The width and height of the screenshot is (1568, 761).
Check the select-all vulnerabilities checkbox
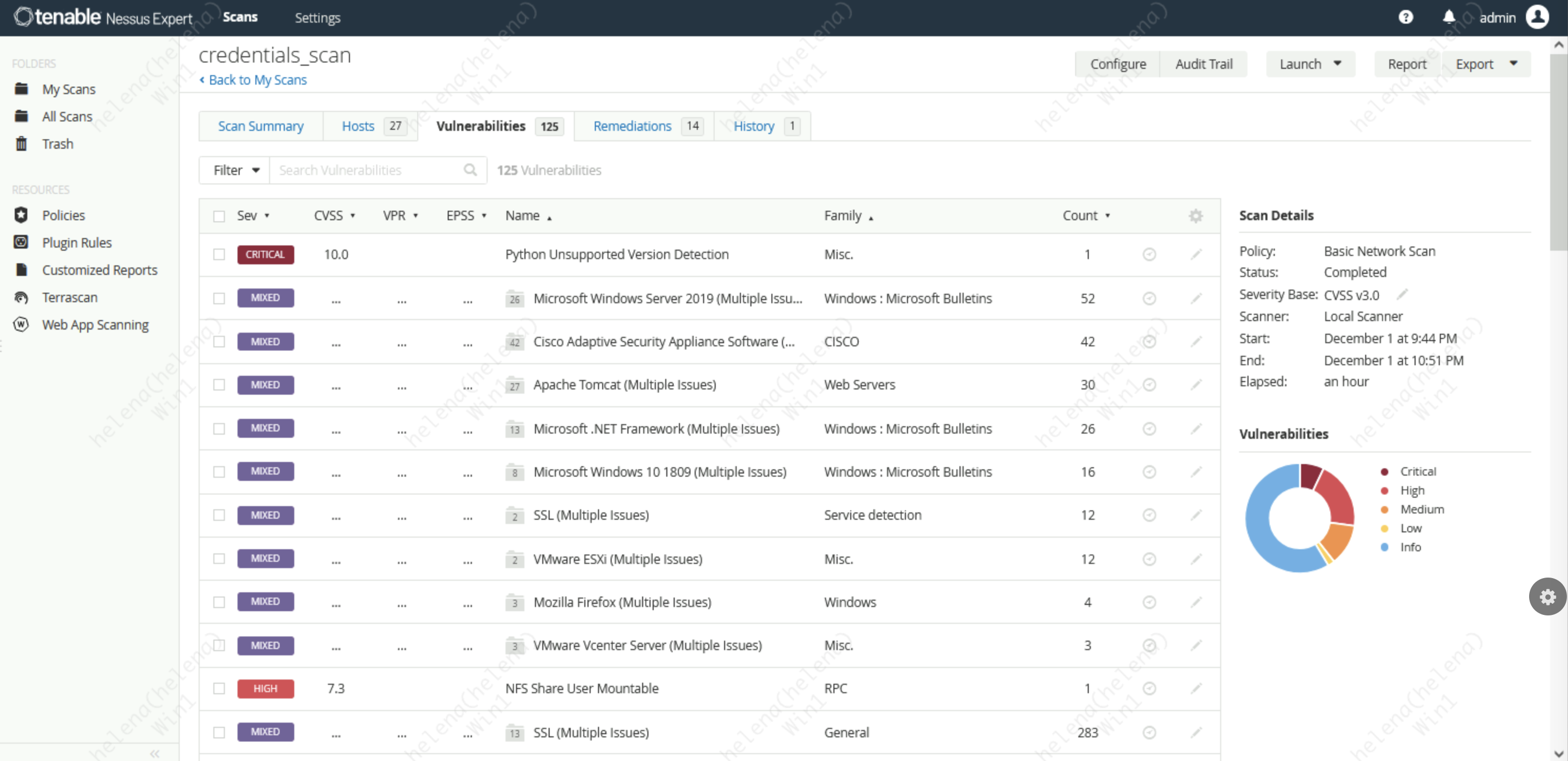click(219, 216)
